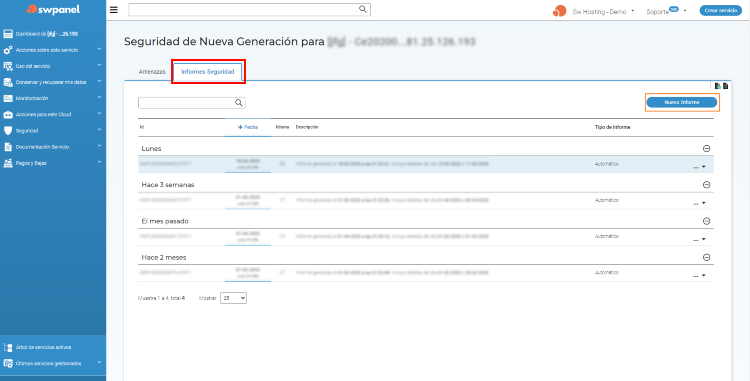Click the shield icon for Seguridad
Viewport: 750px width, 381px height.
(8, 131)
